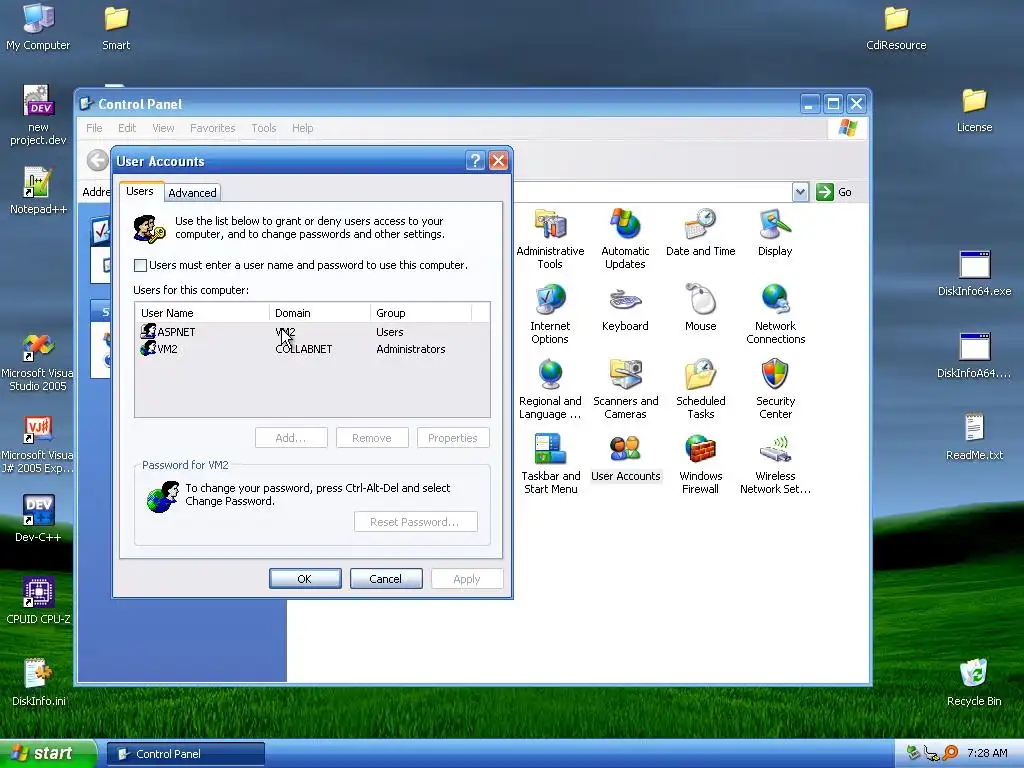1024x768 pixels.
Task: Click the Back arrow in Control Panel
Action: pyautogui.click(x=97, y=160)
